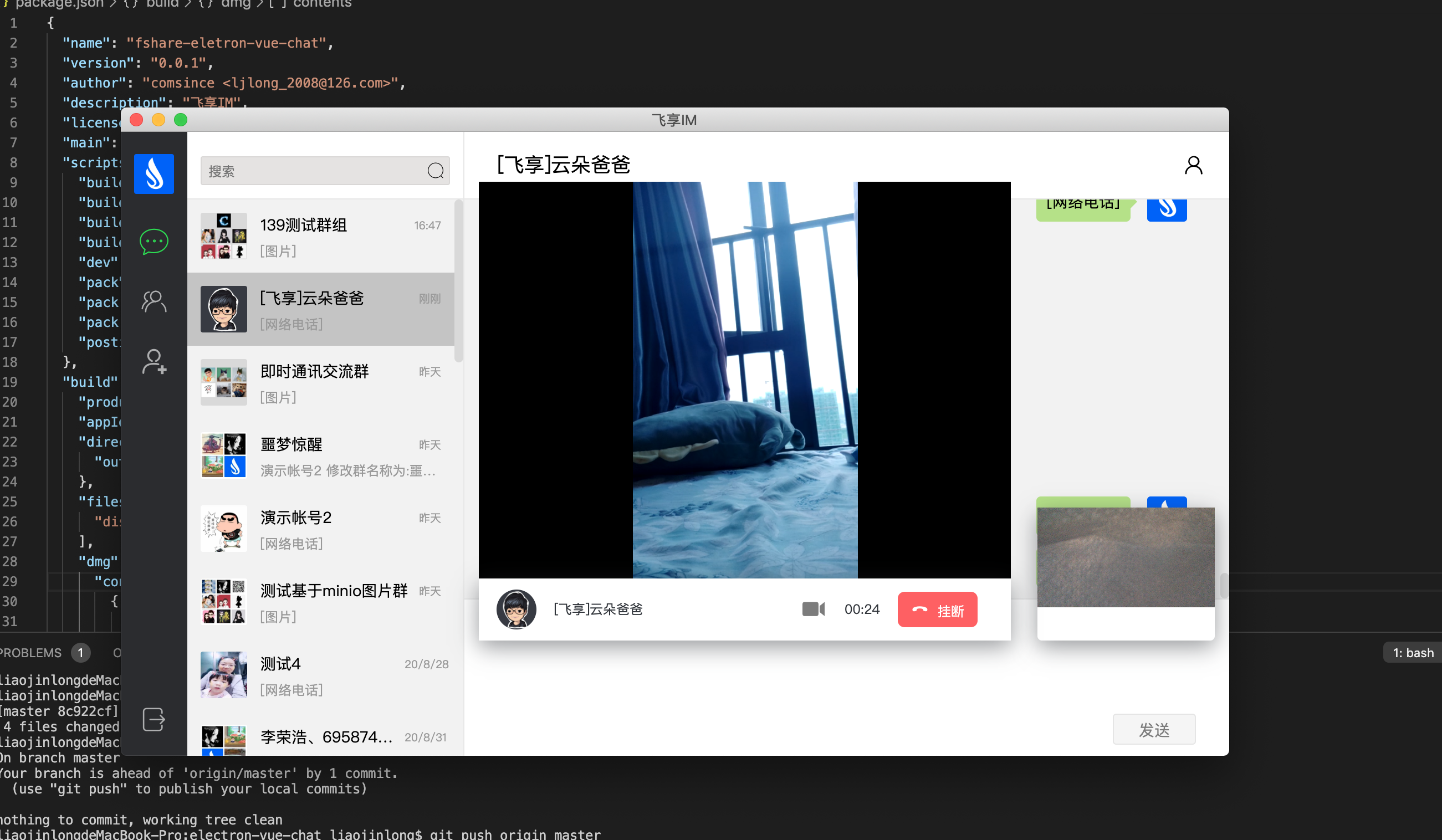Click the search magnifier icon
The image size is (1442, 840).
[x=436, y=171]
